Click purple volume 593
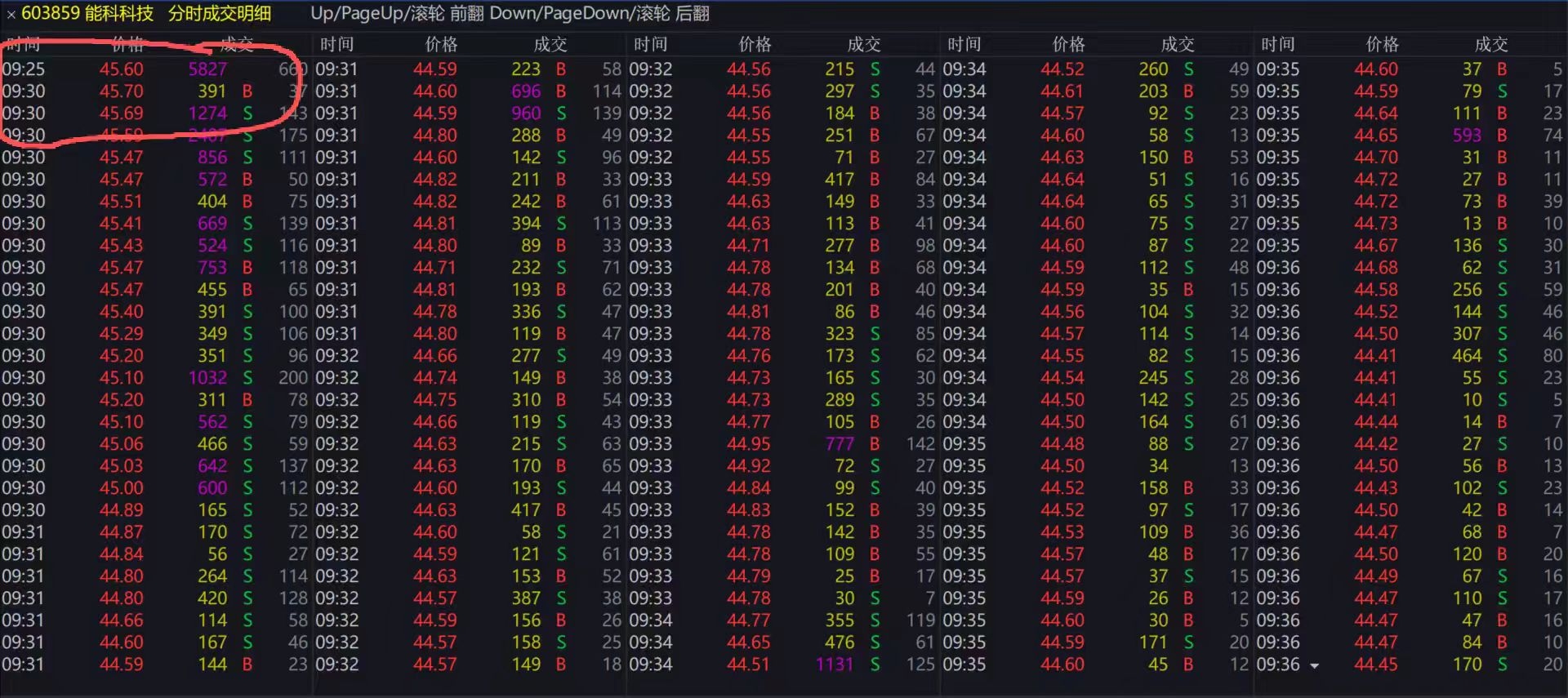Screen dimensions: 1568x698 pos(1467,136)
